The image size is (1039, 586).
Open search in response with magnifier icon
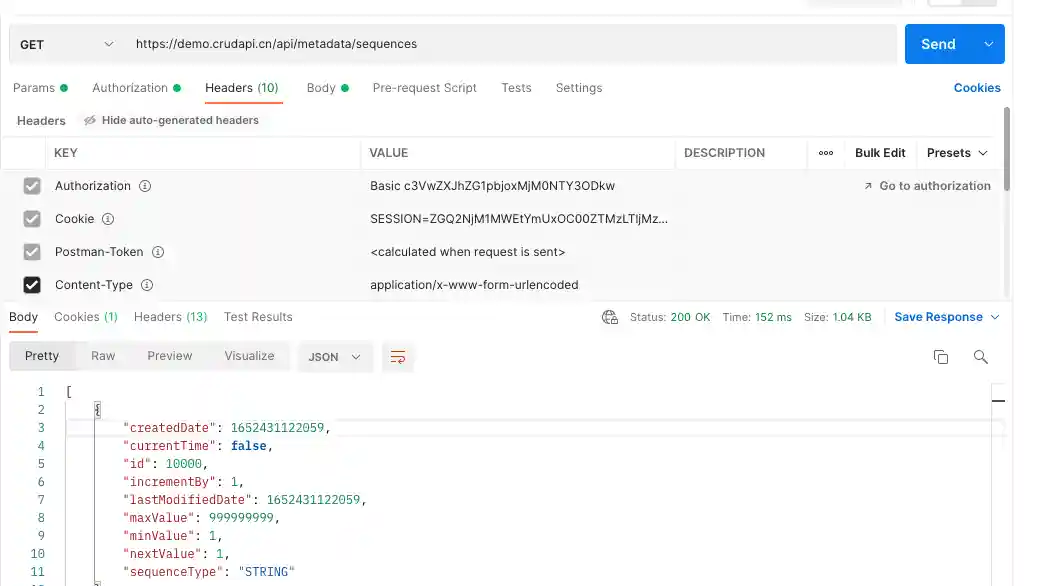point(980,357)
